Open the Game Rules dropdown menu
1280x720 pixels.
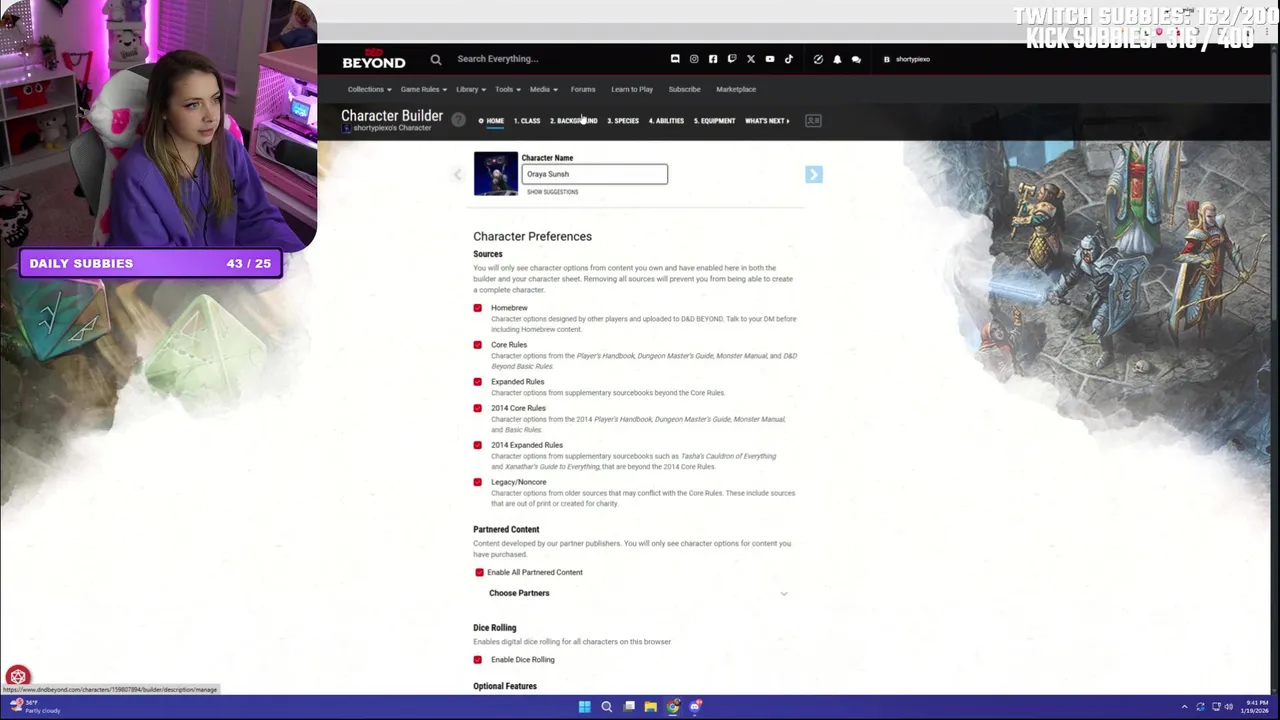tap(423, 90)
